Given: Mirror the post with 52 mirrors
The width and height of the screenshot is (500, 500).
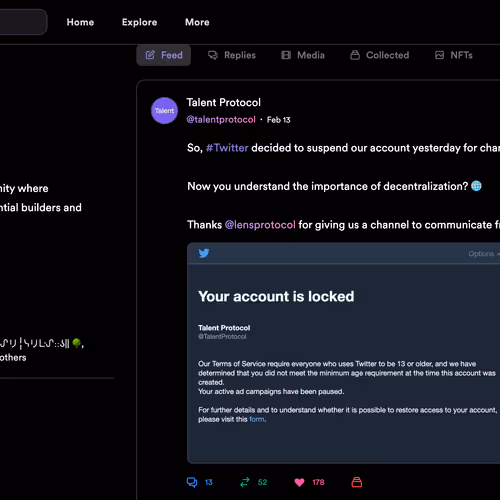Looking at the screenshot, I should click(245, 482).
